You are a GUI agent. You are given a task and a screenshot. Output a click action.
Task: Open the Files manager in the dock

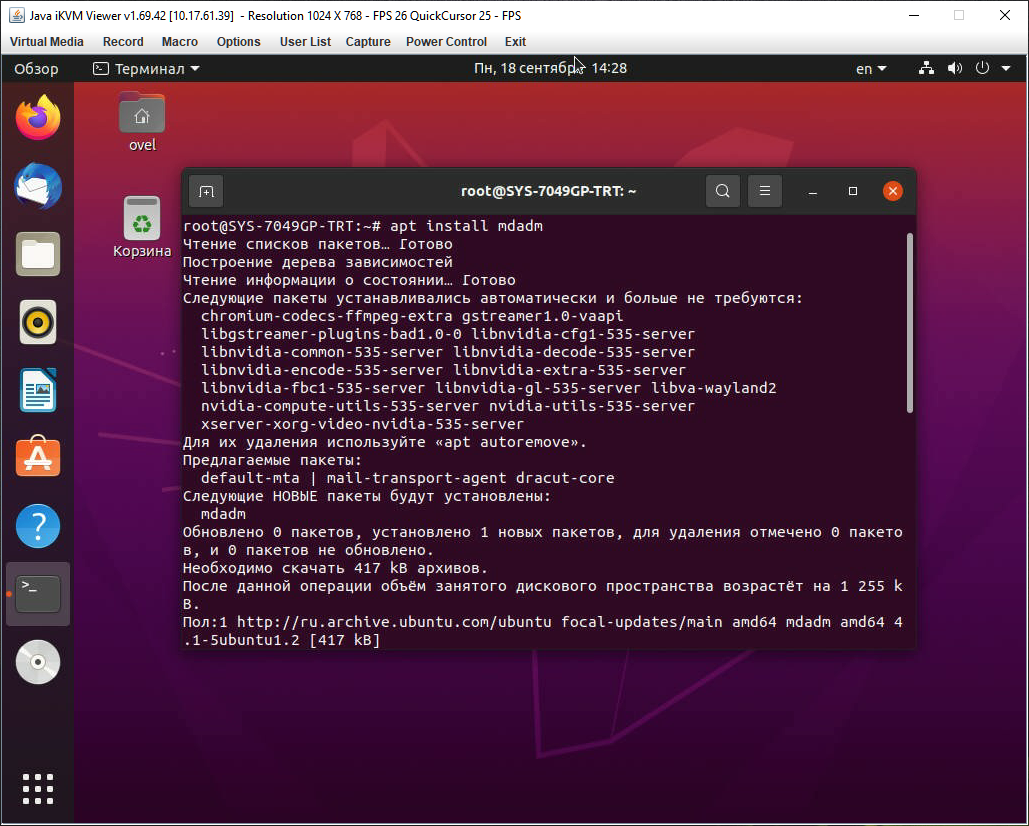pyautogui.click(x=38, y=254)
